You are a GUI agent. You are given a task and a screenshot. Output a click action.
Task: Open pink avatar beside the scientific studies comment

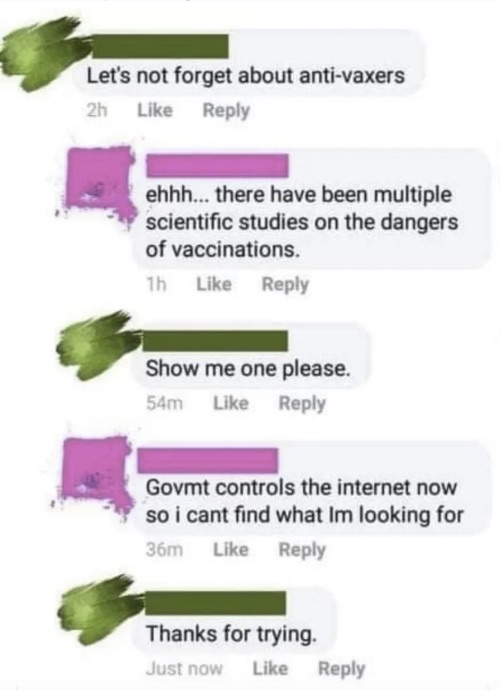point(100,181)
